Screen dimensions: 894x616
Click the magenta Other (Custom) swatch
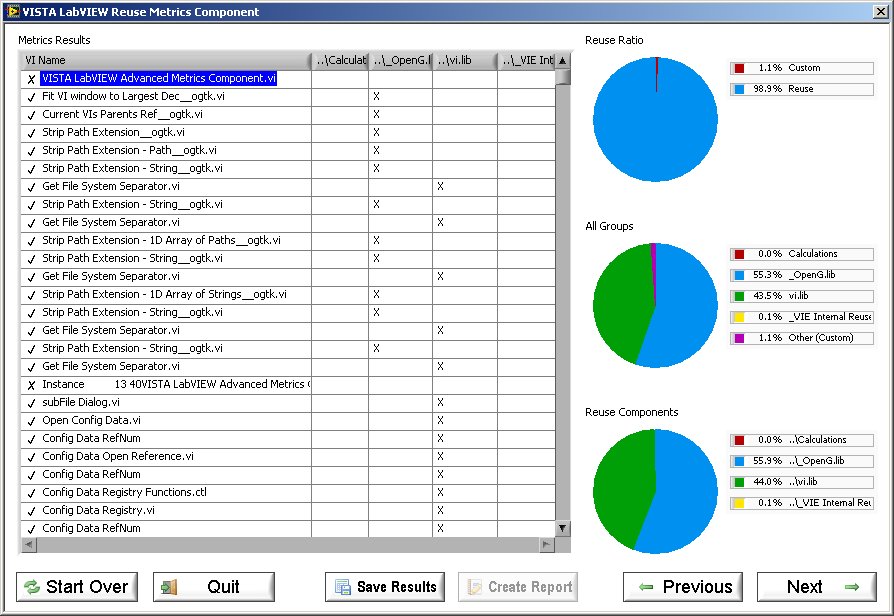739,339
